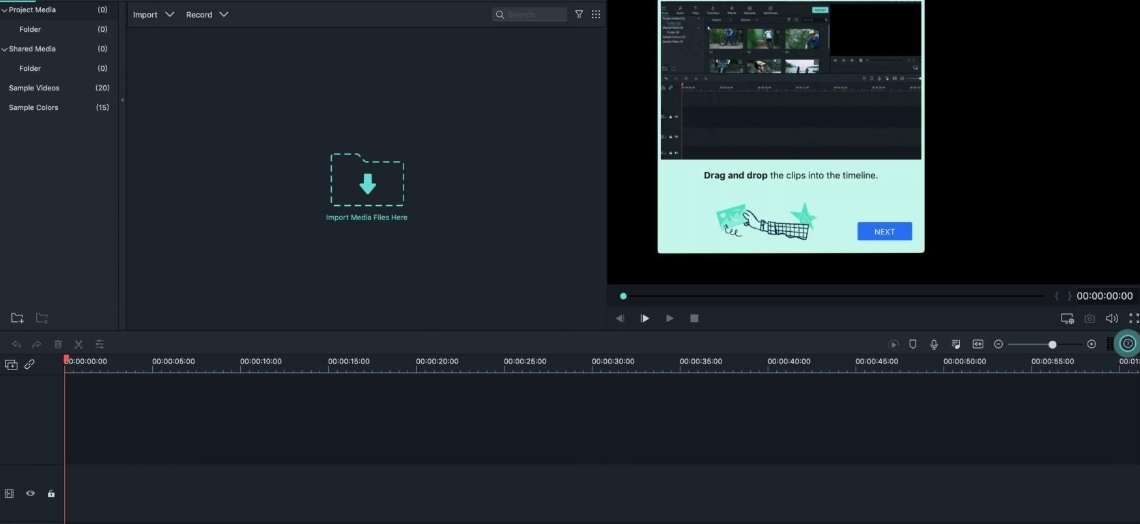Viewport: 1140px width, 524px height.
Task: Switch media view with grid icon
Action: 596,14
